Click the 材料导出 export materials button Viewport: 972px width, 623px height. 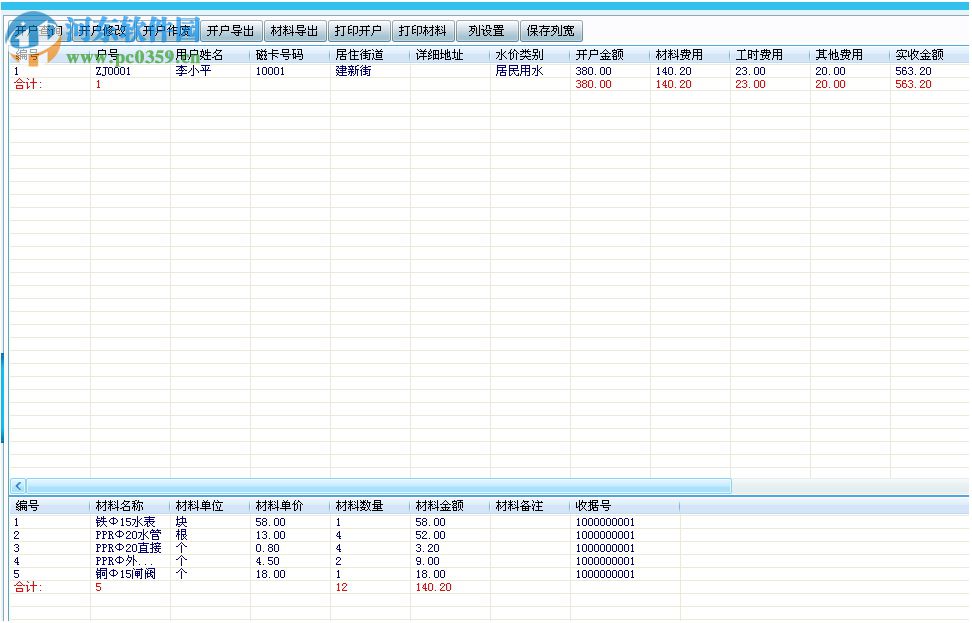coord(296,30)
